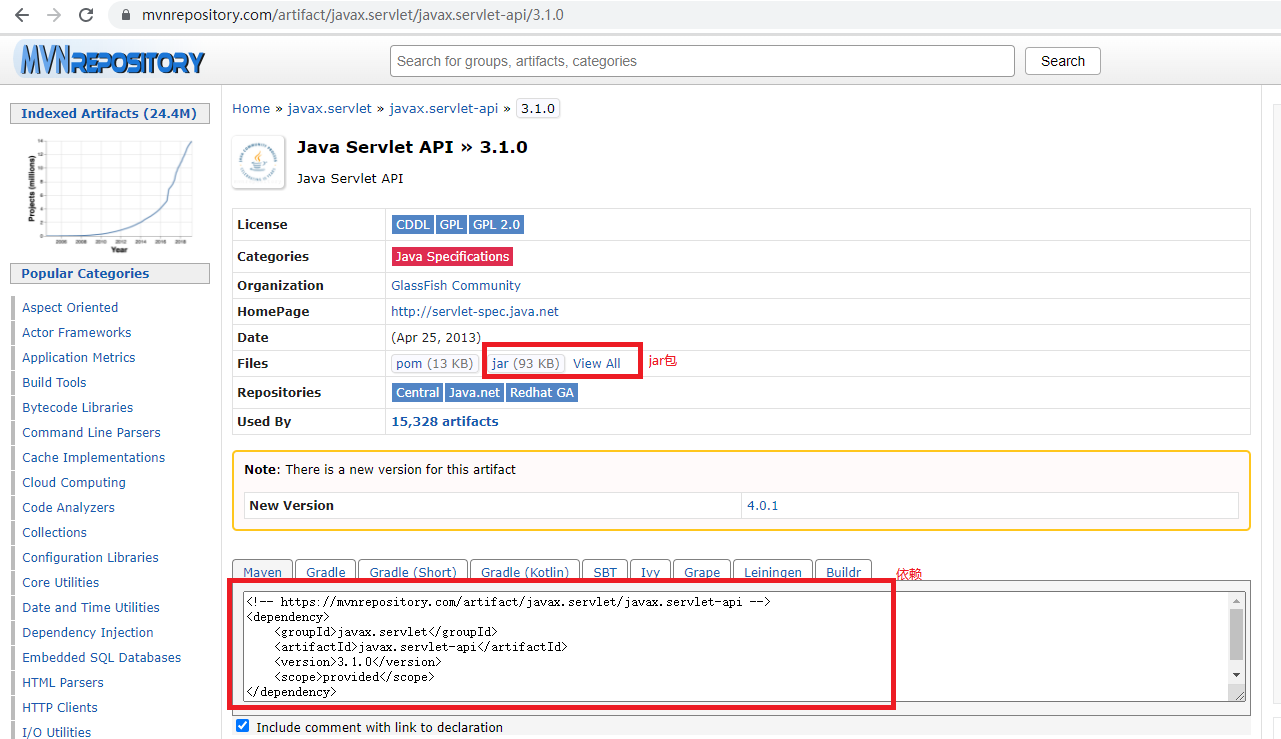
Task: Click inside the Maven dependency textarea
Action: pyautogui.click(x=737, y=646)
